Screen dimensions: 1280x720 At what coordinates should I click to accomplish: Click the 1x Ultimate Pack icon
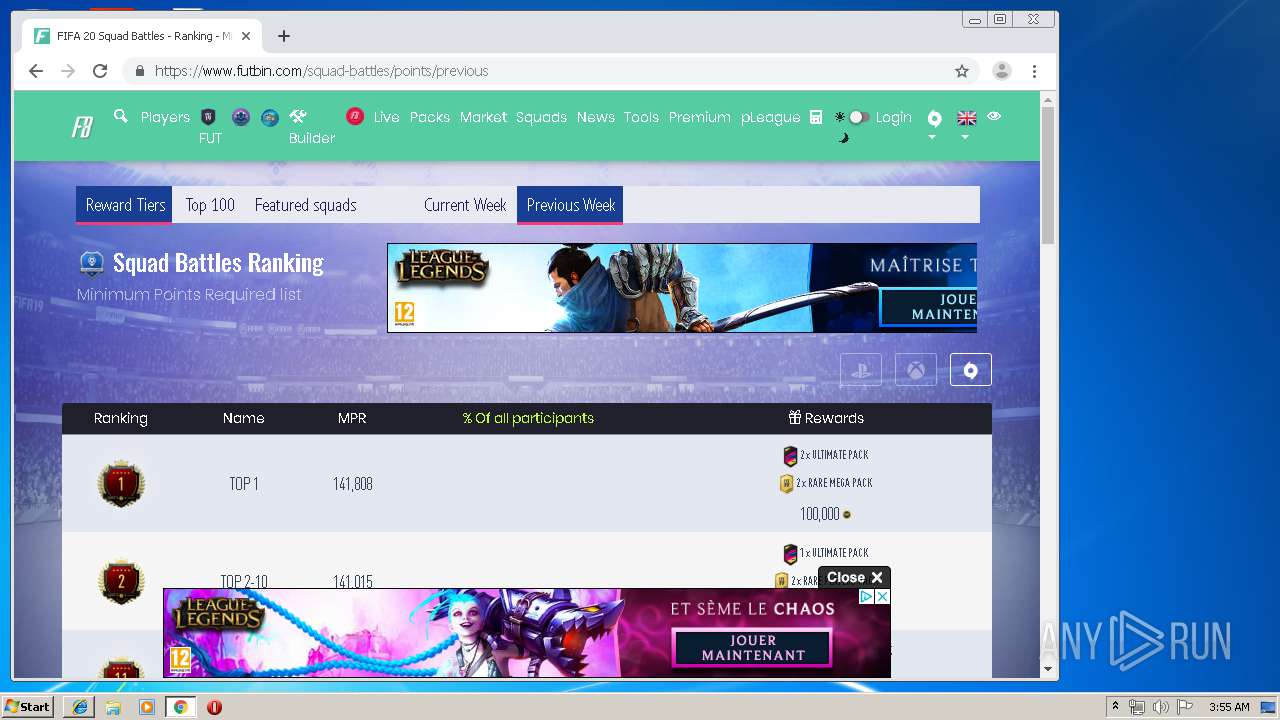pyautogui.click(x=790, y=554)
